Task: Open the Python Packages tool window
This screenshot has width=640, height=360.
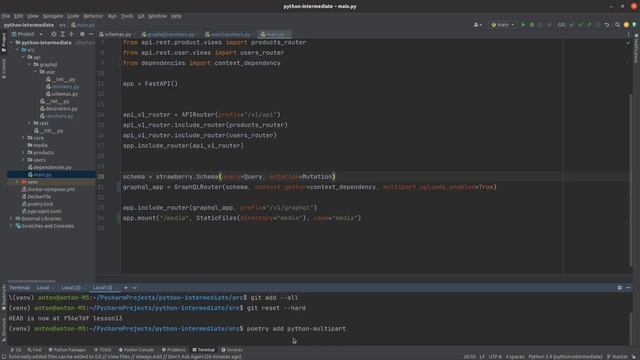Action: (x=67, y=350)
